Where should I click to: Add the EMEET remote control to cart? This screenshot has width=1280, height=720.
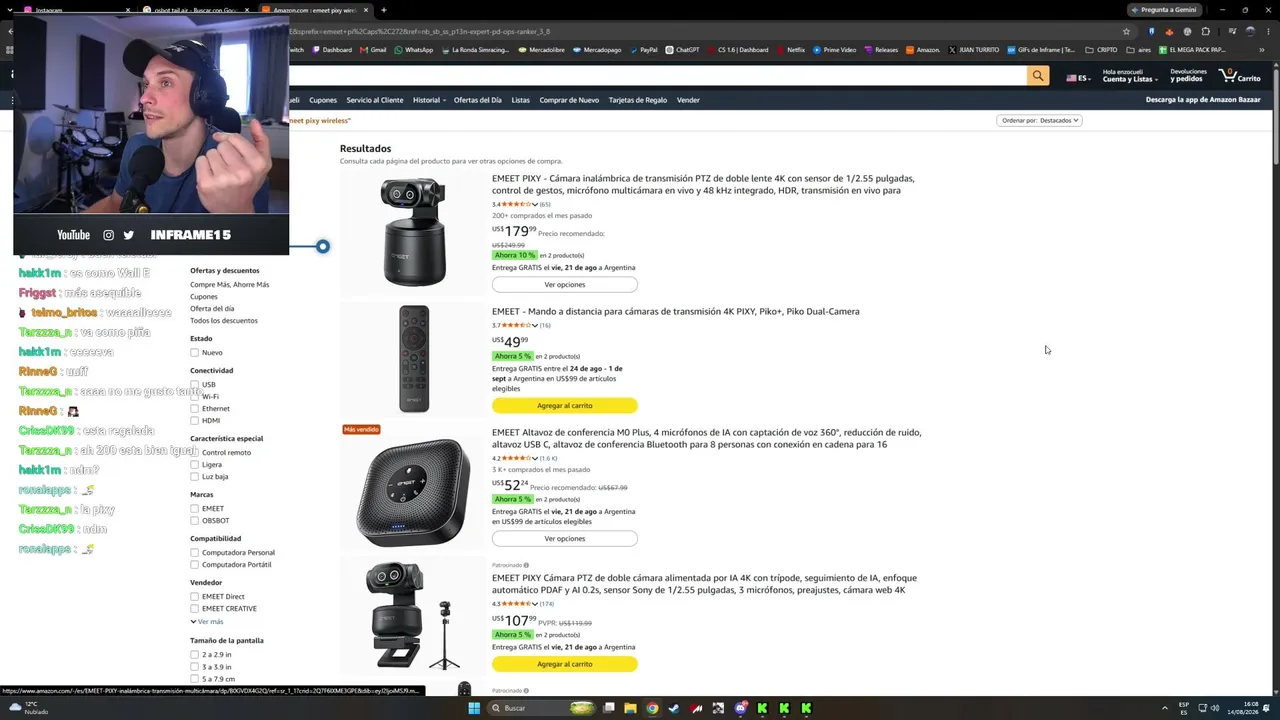coord(565,406)
